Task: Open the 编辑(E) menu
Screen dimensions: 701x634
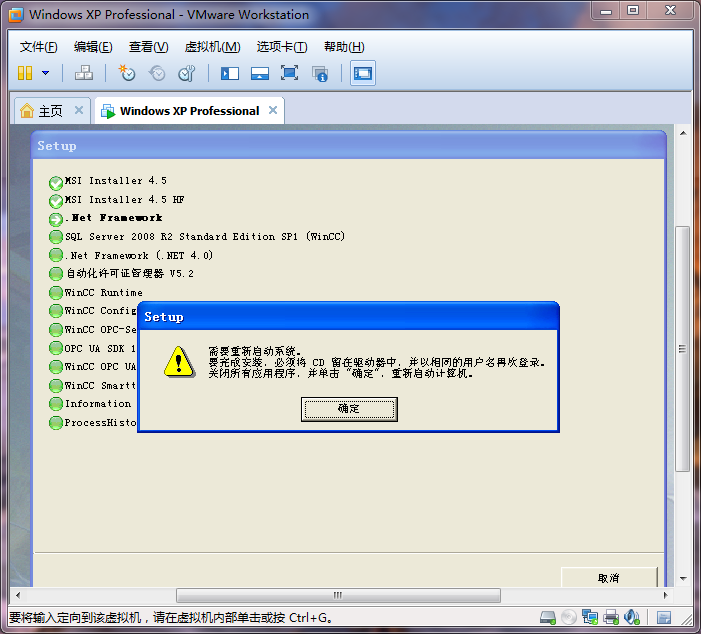Action: point(93,46)
